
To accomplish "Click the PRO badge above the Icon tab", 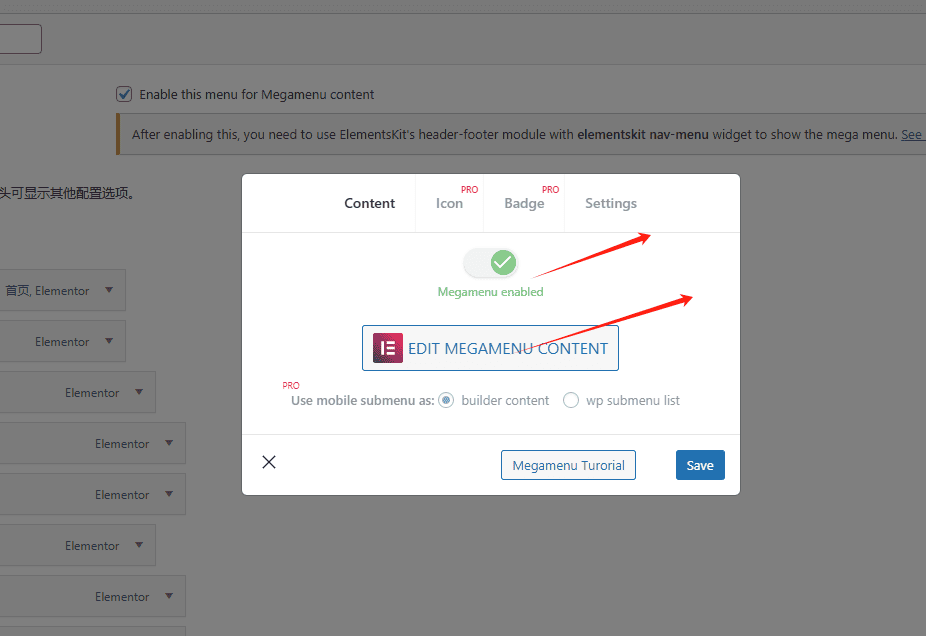I will (469, 190).
